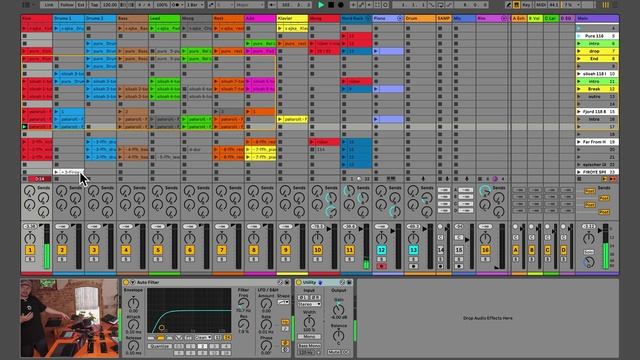Turn the Utility device on or off
The image size is (640, 360).
tap(299, 282)
